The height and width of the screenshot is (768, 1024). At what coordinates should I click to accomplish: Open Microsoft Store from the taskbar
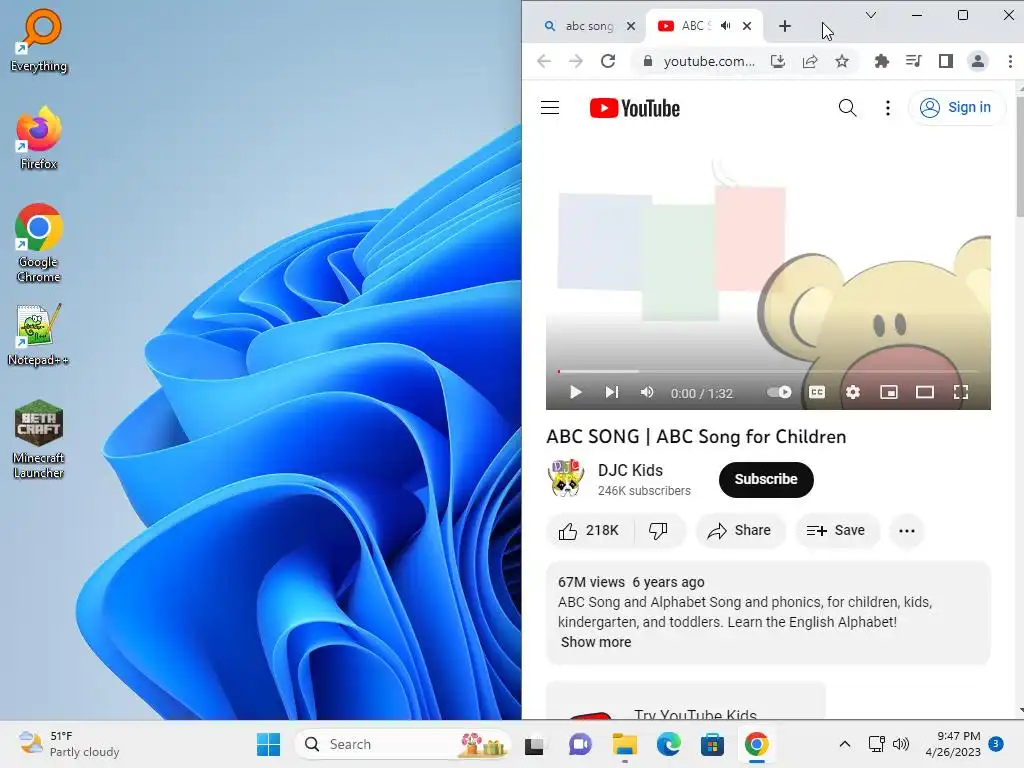pyautogui.click(x=712, y=744)
